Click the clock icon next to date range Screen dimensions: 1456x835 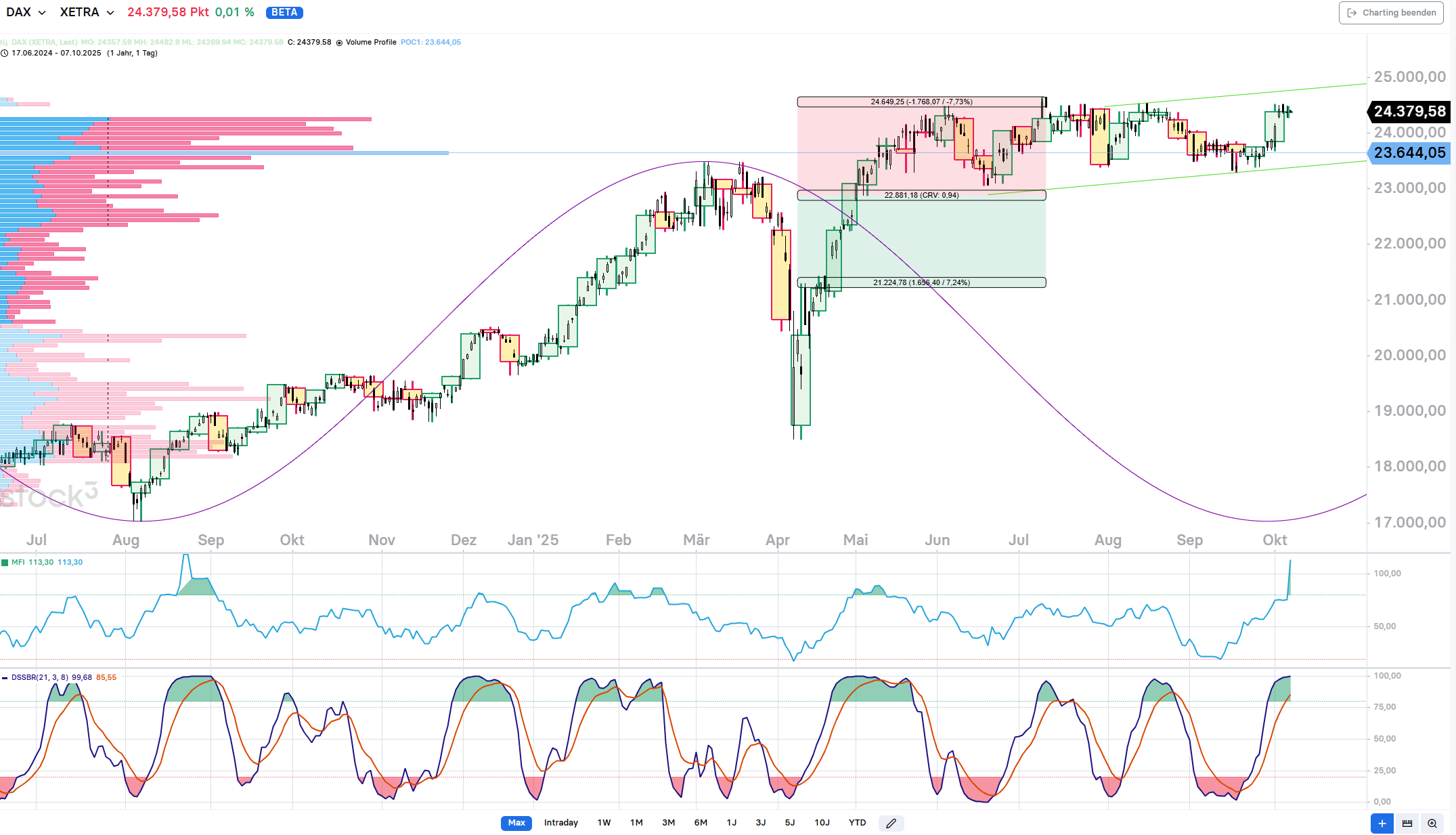click(x=5, y=53)
